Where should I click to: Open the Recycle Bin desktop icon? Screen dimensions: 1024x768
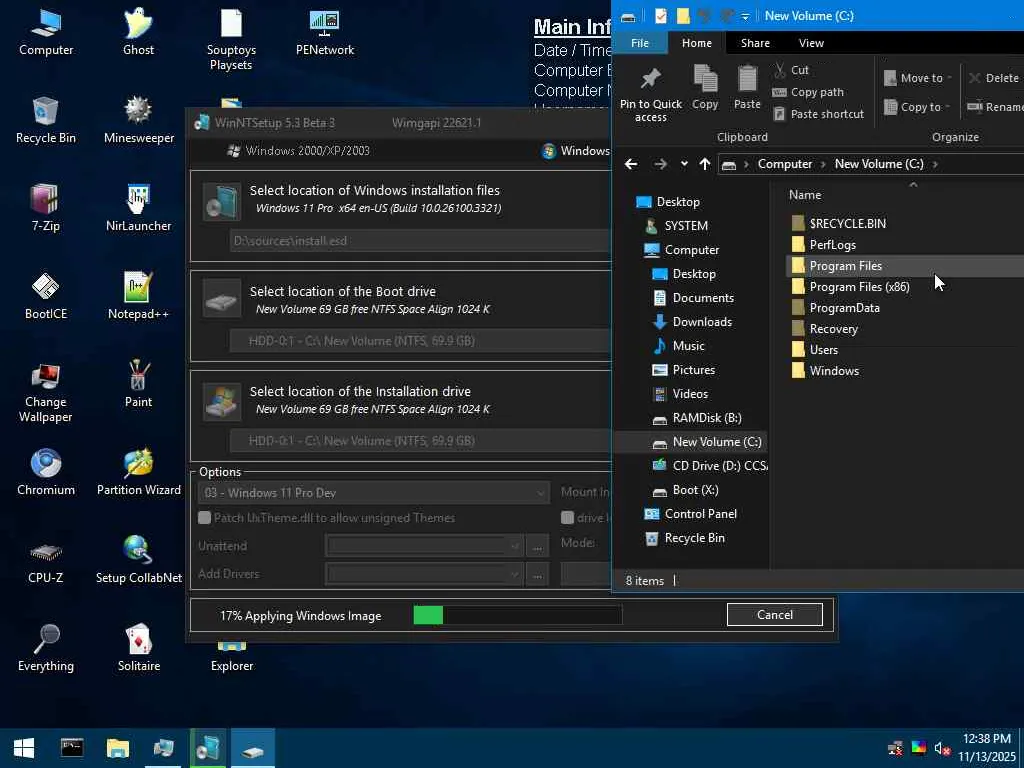click(x=46, y=119)
